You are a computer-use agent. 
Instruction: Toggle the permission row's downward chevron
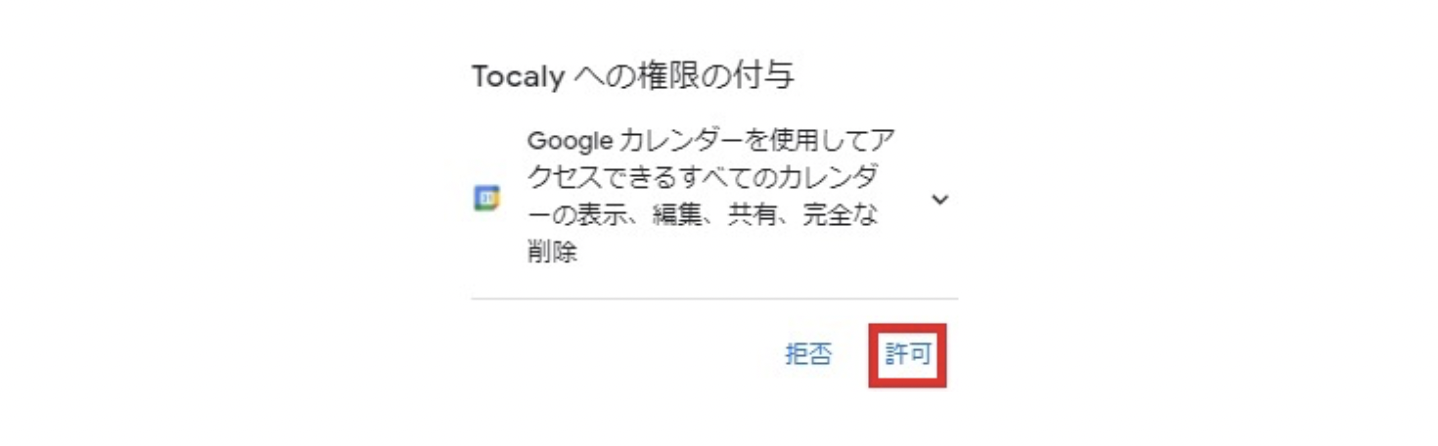pyautogui.click(x=939, y=198)
